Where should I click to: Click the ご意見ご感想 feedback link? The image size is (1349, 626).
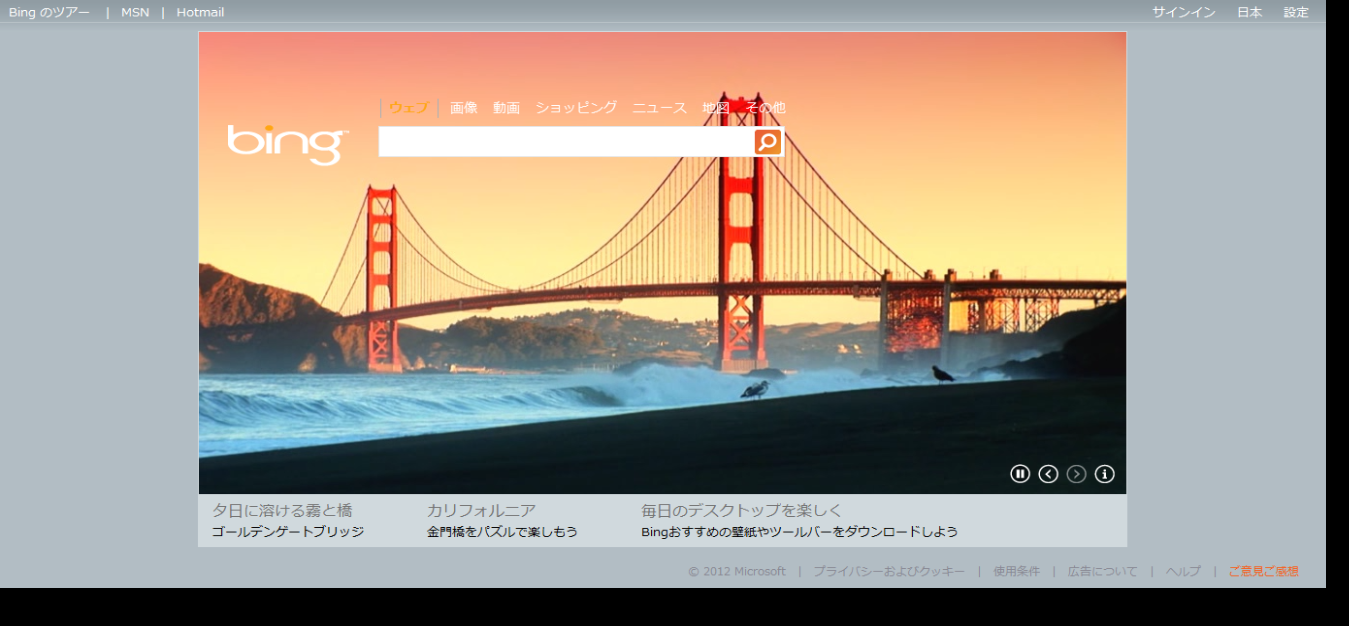(x=1263, y=572)
